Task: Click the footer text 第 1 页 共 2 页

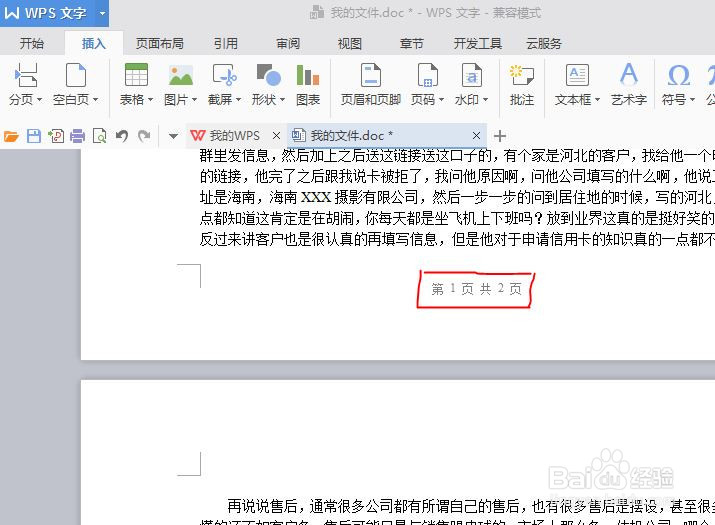Action: pyautogui.click(x=476, y=289)
